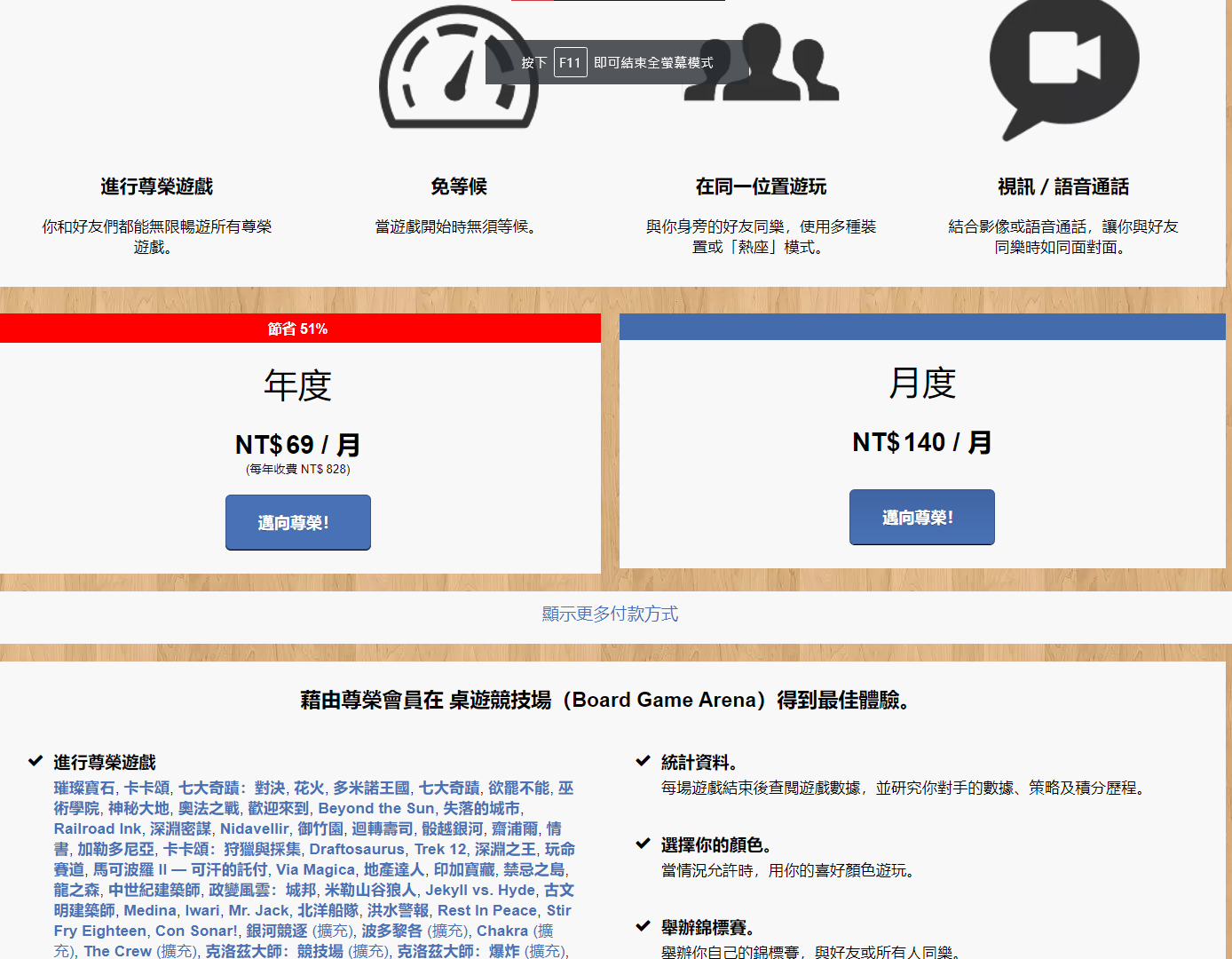Click the F11 fullscreen exit notification
The image size is (1232, 959).
(x=618, y=62)
